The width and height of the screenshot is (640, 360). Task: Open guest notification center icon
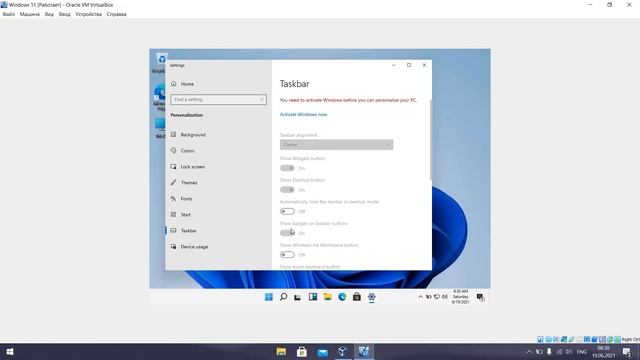[480, 297]
